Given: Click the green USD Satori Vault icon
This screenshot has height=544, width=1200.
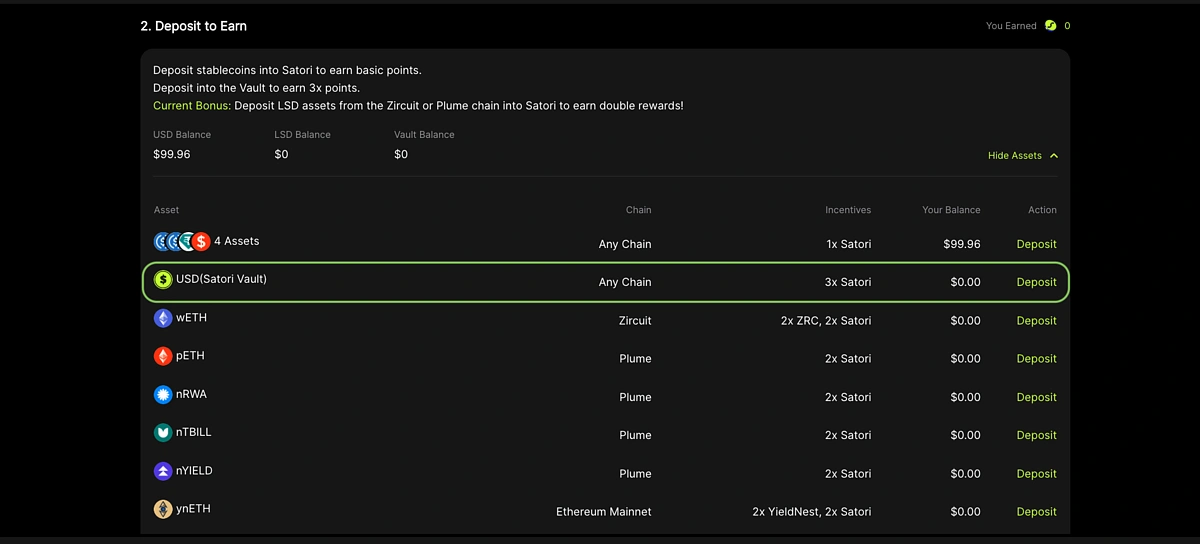Looking at the screenshot, I should tap(162, 281).
